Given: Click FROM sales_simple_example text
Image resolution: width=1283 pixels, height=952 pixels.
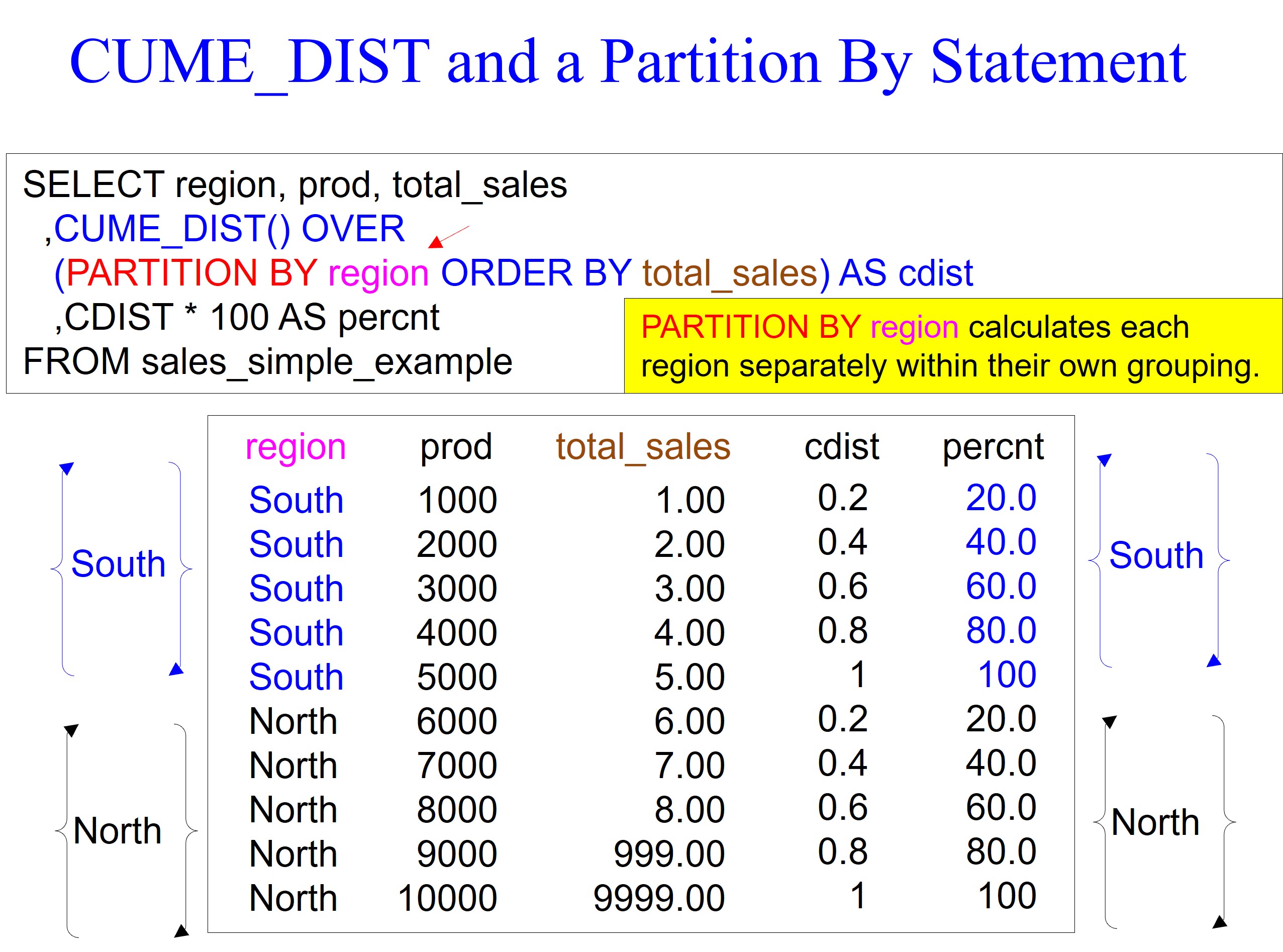Looking at the screenshot, I should tap(267, 362).
